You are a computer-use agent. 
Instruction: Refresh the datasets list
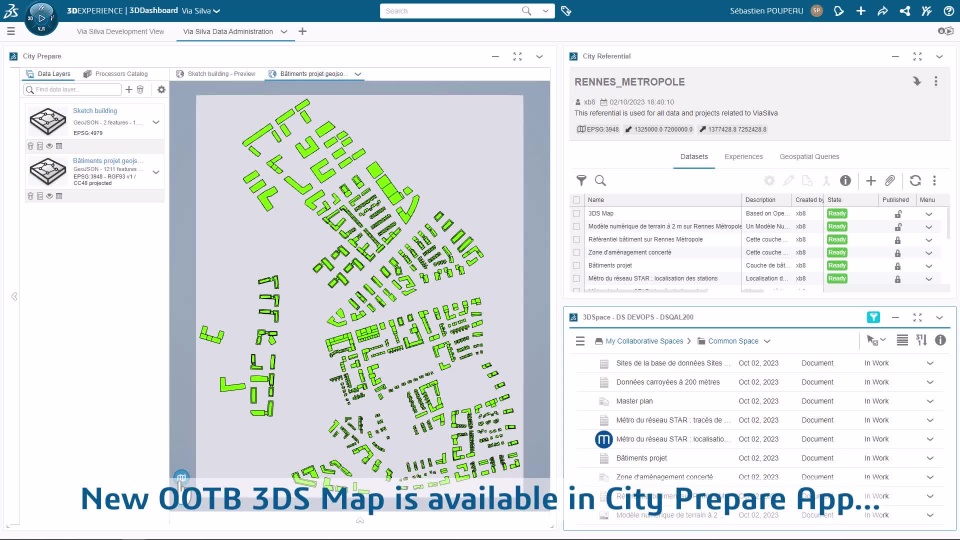[x=915, y=180]
